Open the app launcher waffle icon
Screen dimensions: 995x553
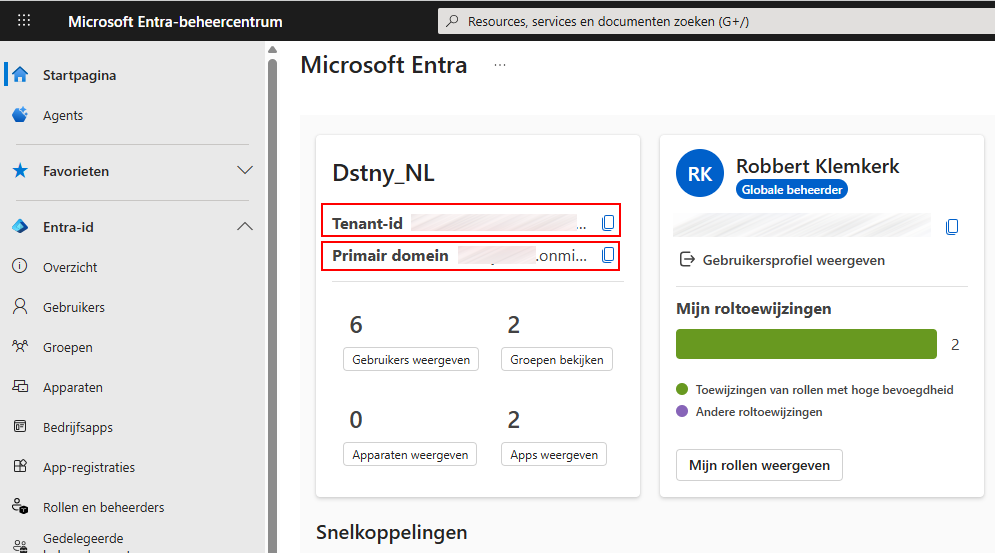point(24,20)
